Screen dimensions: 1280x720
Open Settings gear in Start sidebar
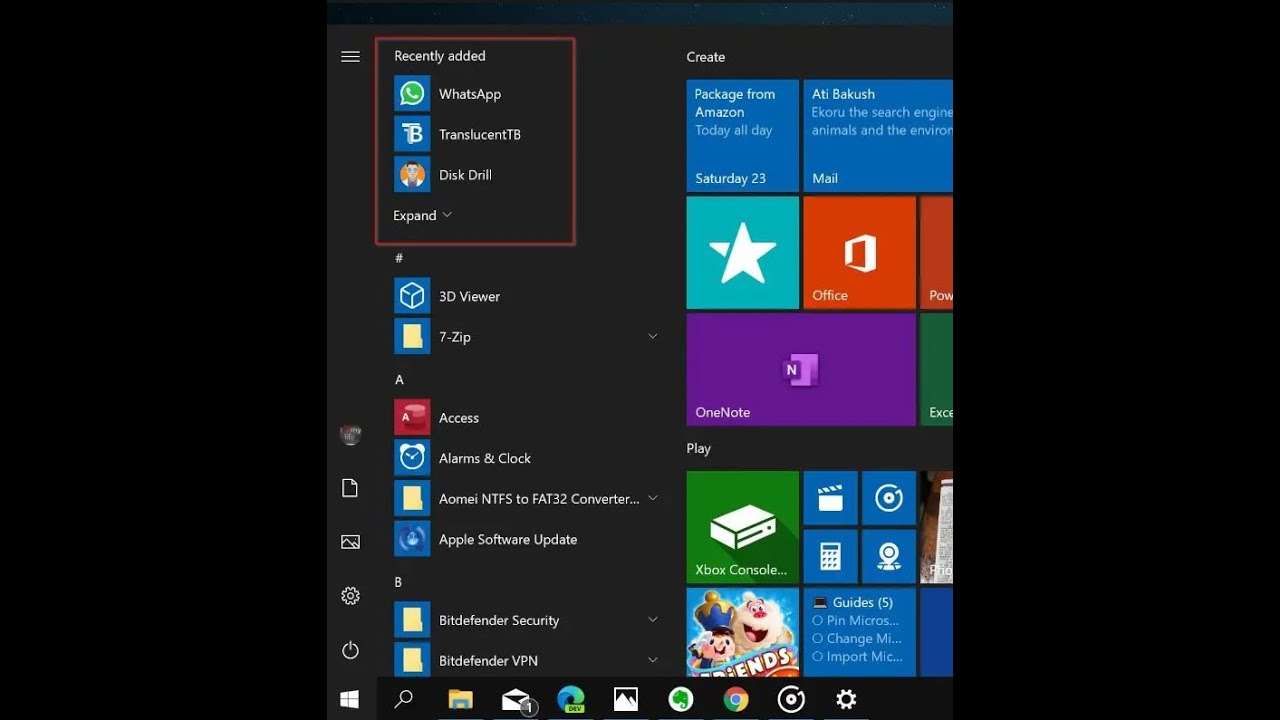coord(350,596)
